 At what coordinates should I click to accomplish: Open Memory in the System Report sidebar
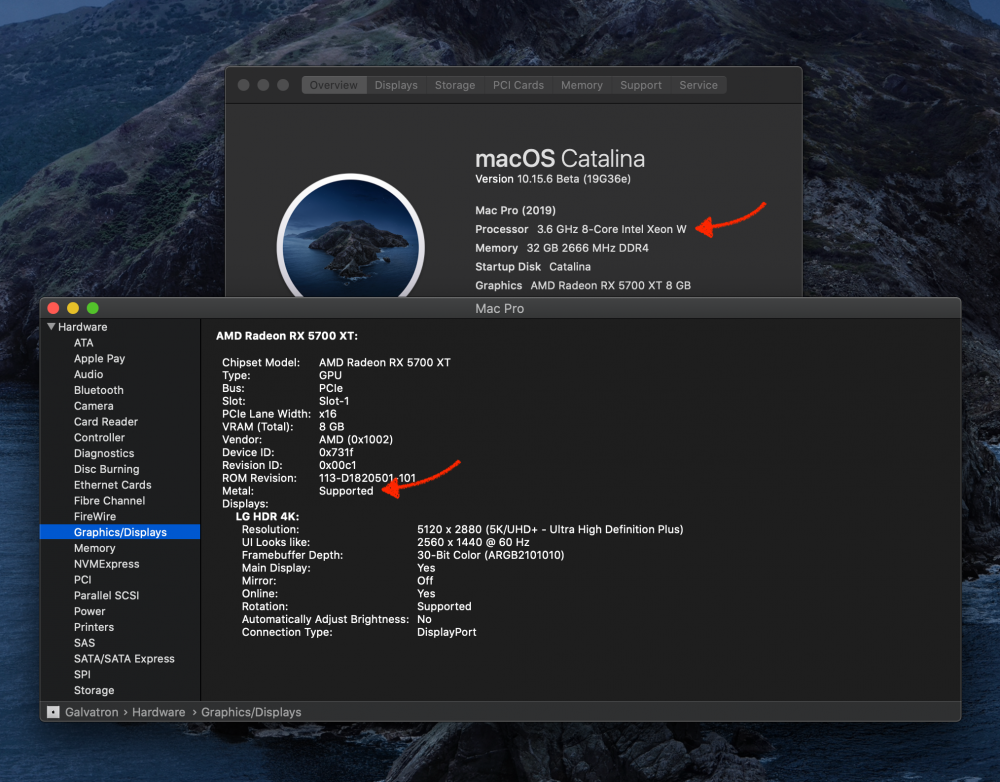point(94,548)
